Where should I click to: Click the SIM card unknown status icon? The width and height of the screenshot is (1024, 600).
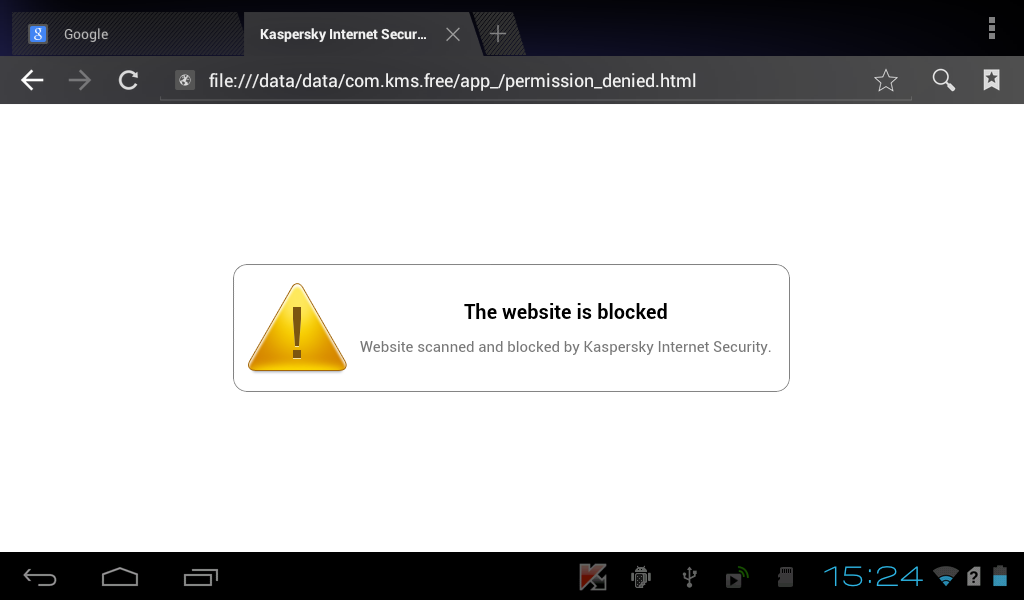(974, 576)
